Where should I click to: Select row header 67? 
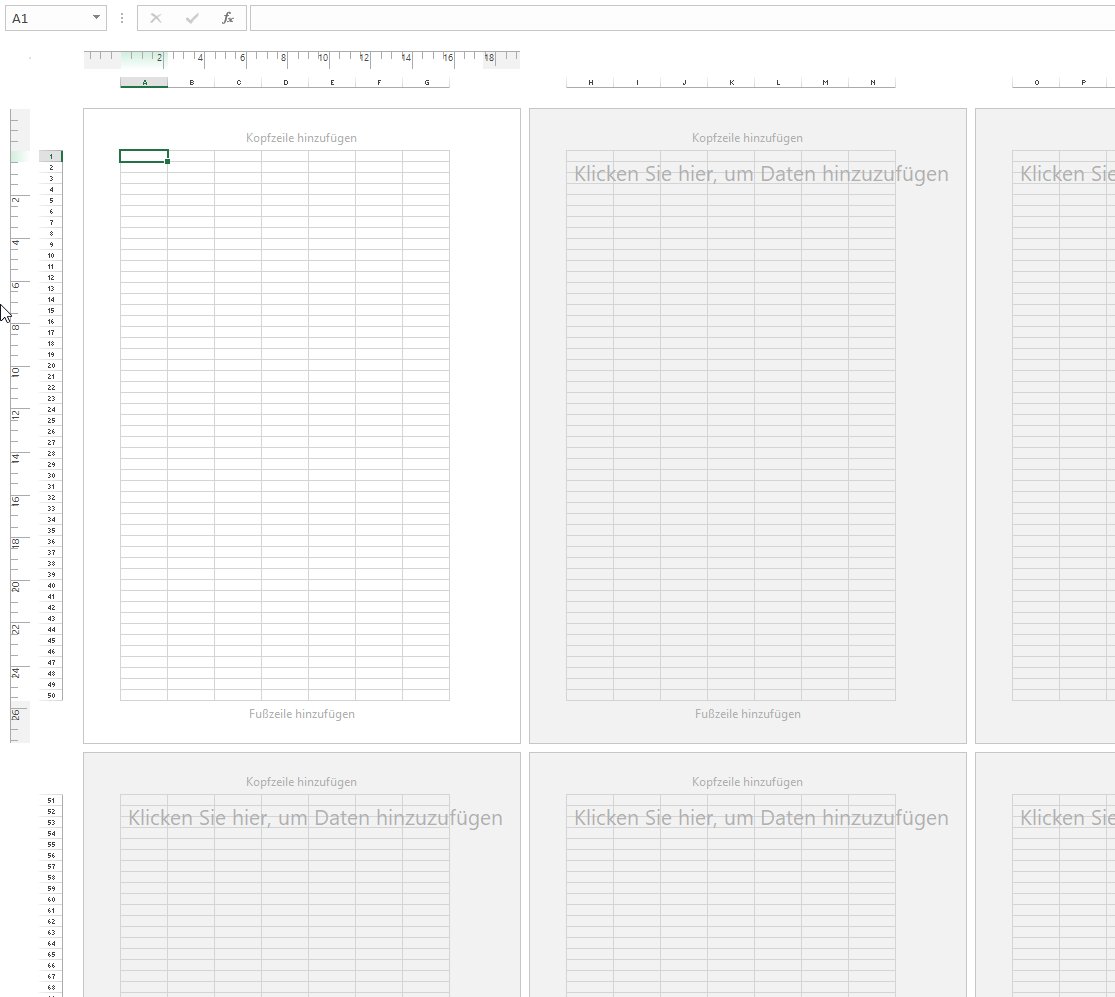[51, 976]
